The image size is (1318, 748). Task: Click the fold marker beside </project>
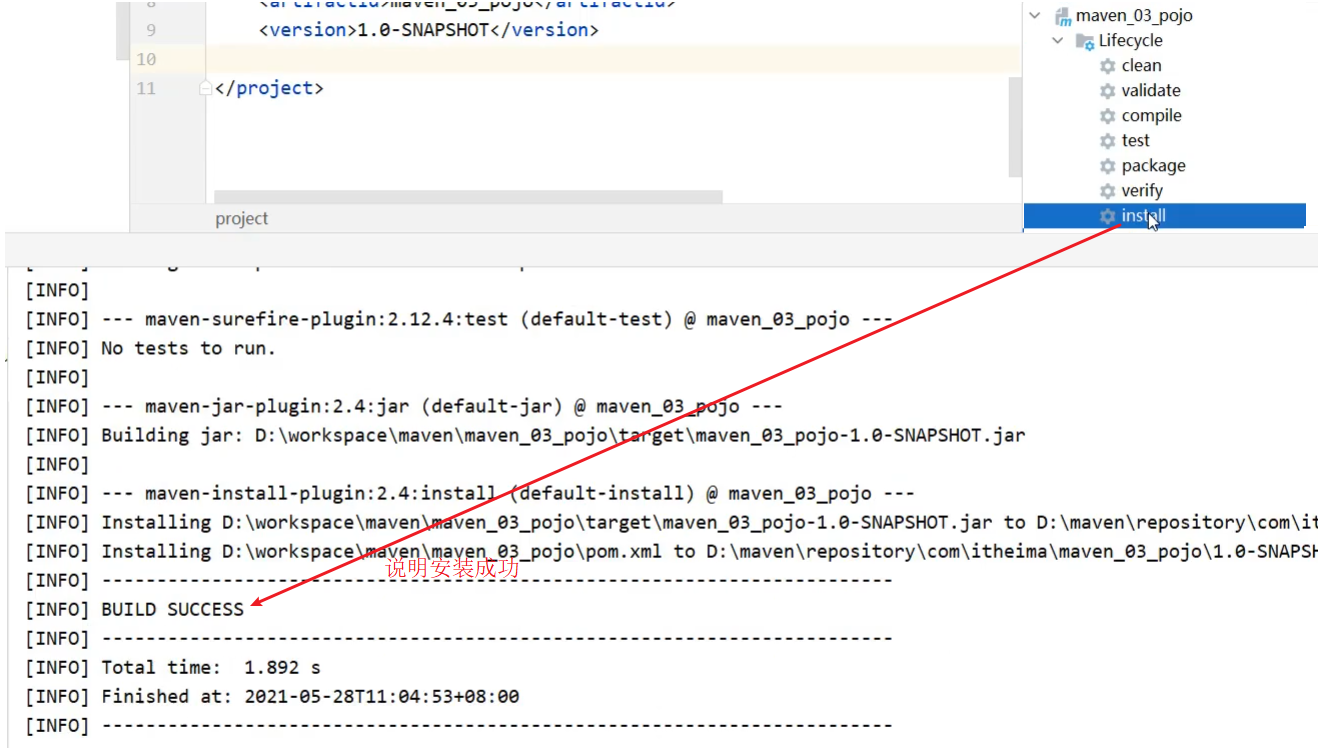click(206, 88)
